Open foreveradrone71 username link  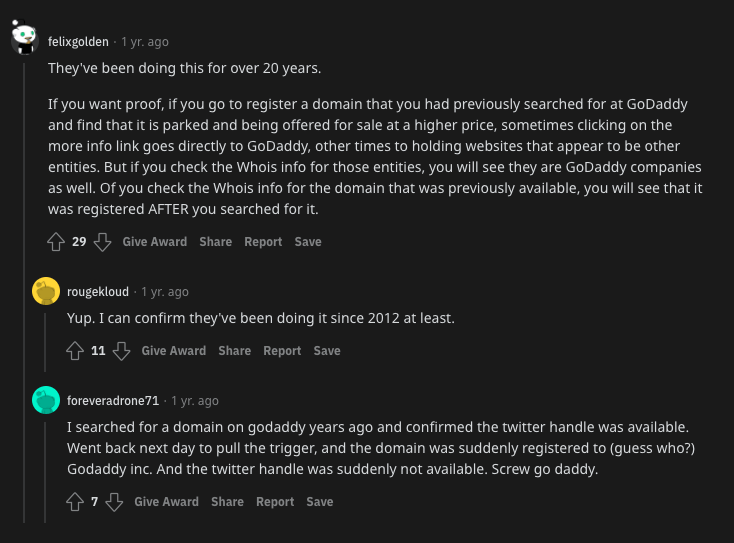(x=113, y=401)
